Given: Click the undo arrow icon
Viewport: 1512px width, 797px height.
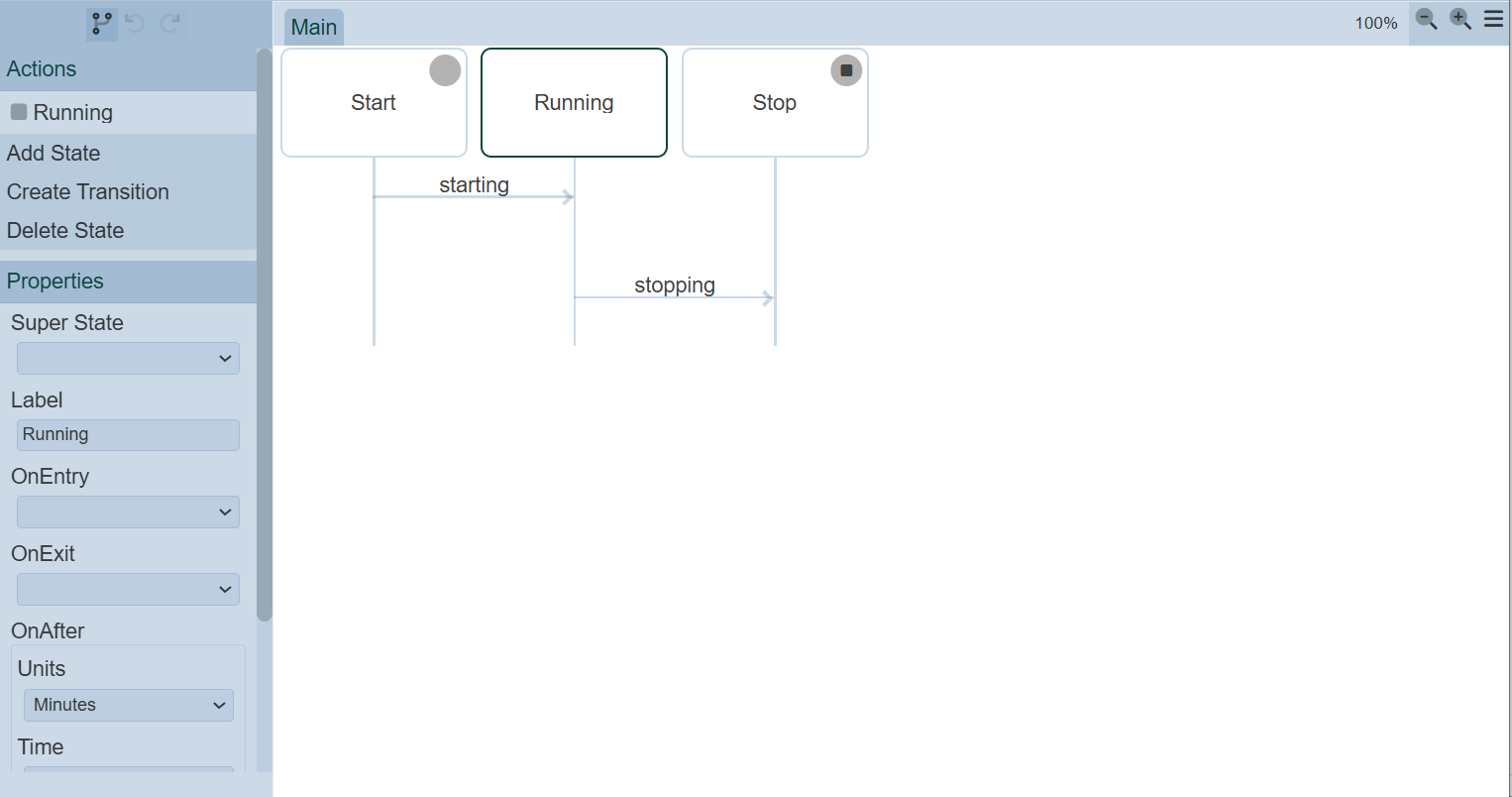Looking at the screenshot, I should tap(136, 23).
